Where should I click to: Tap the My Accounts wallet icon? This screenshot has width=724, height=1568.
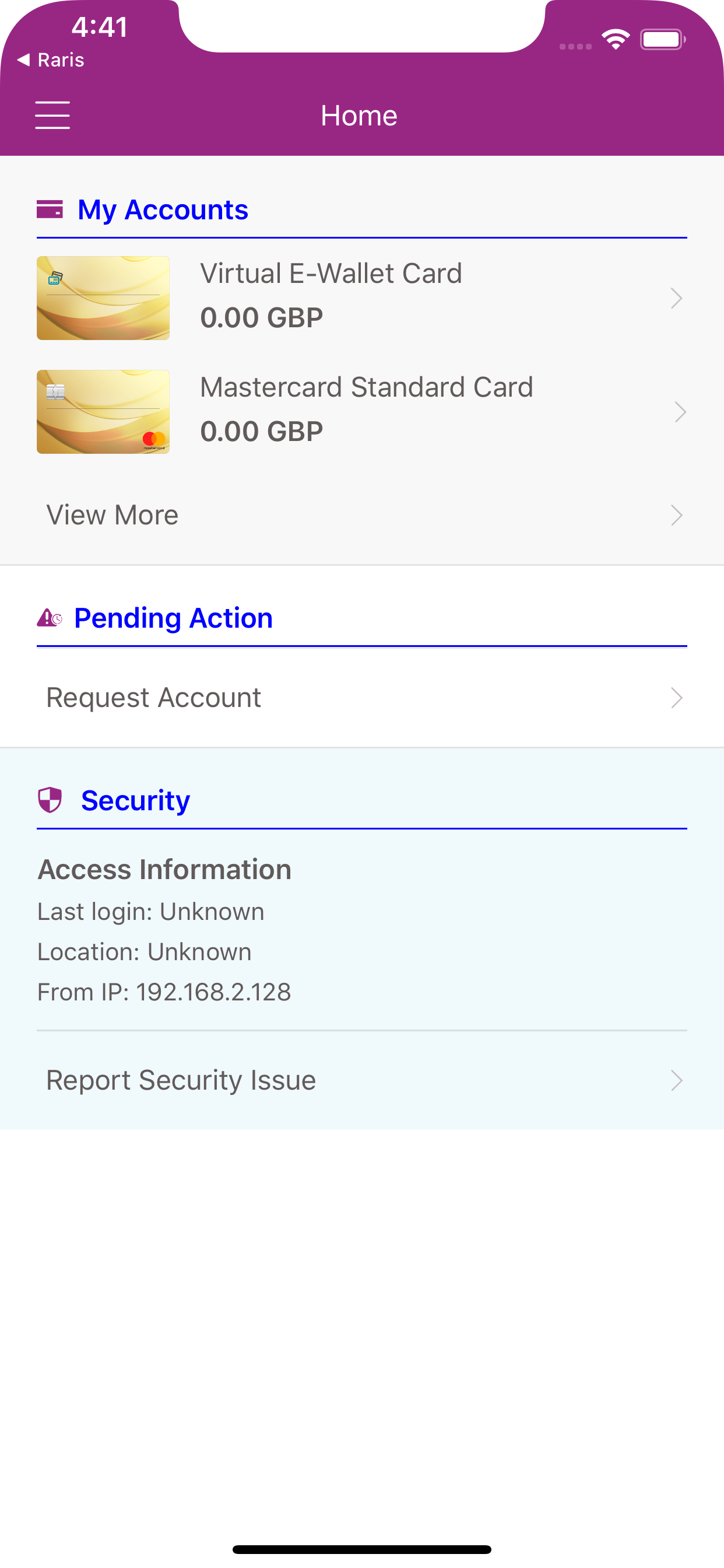[x=50, y=209]
